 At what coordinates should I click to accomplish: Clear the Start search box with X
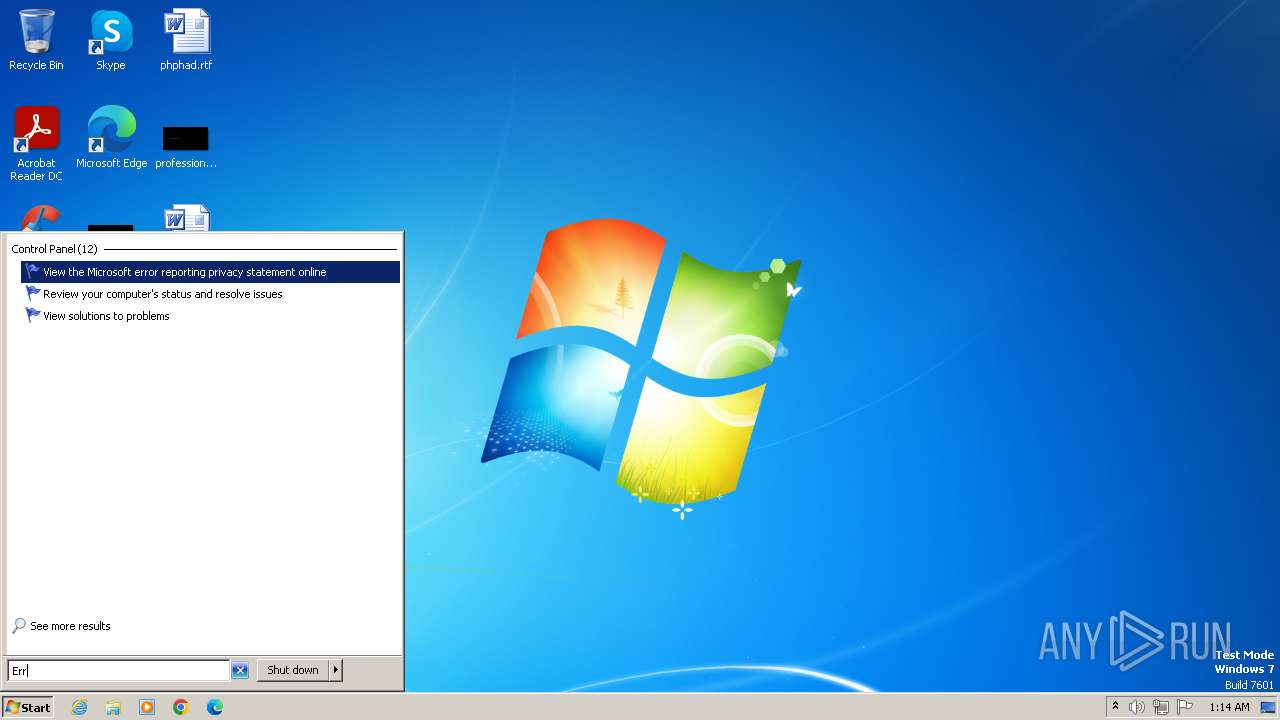[240, 670]
